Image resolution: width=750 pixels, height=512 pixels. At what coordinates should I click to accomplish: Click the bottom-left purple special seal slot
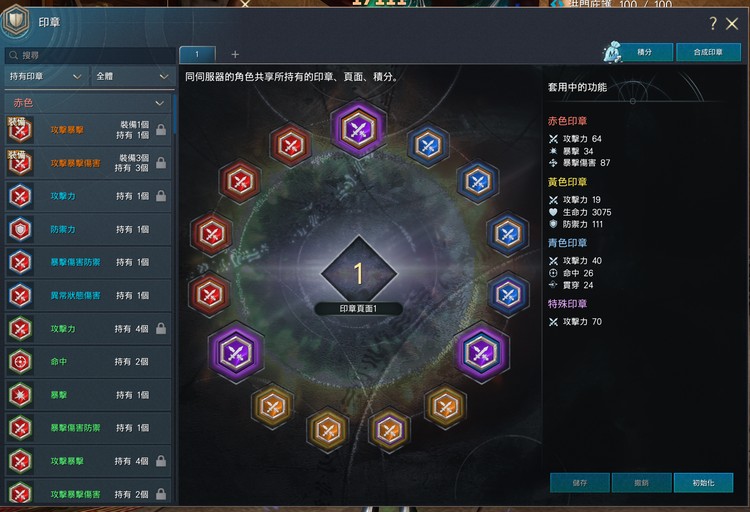236,352
